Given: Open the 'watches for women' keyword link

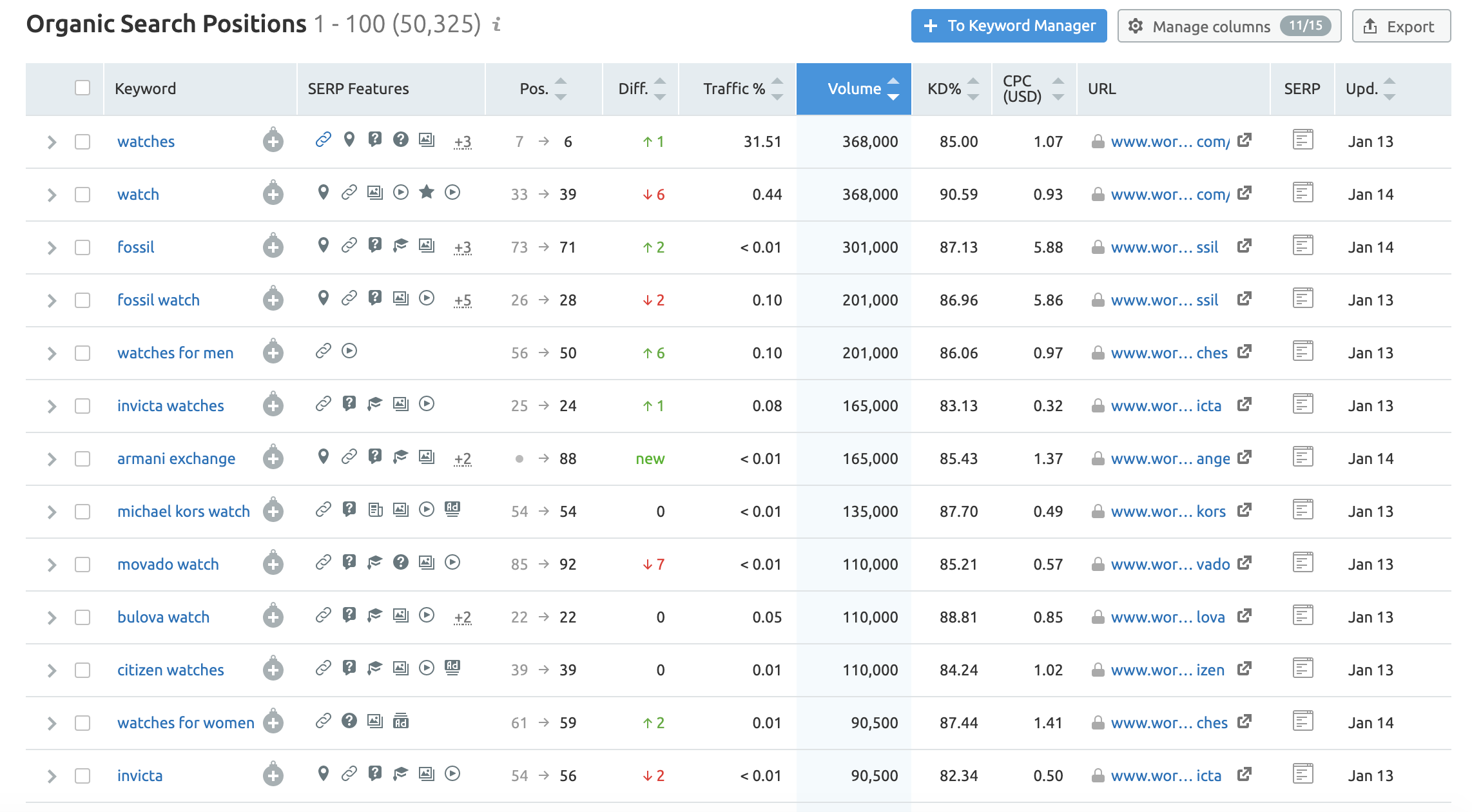Looking at the screenshot, I should [x=186, y=723].
